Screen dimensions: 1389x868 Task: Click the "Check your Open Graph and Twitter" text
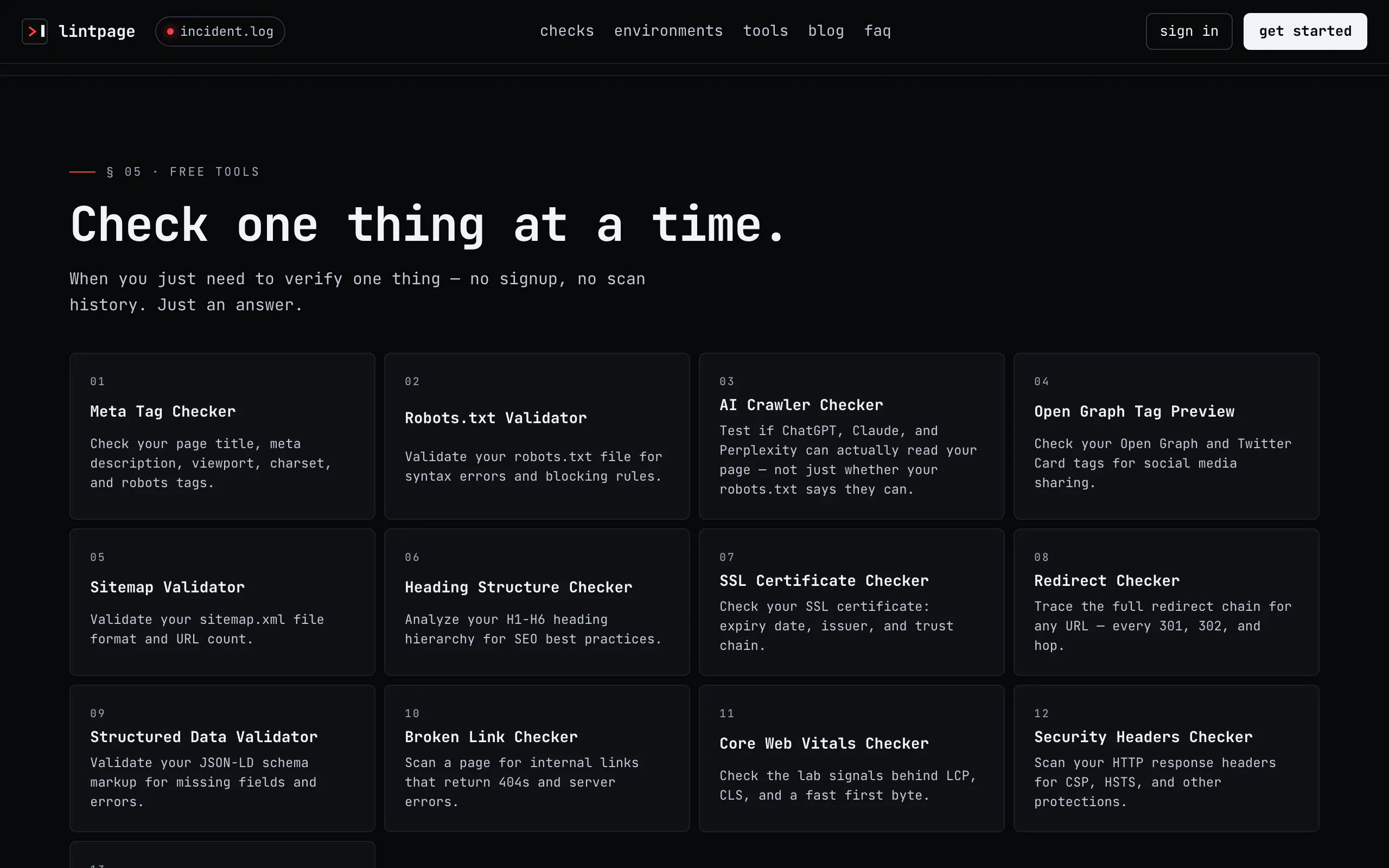click(x=1162, y=463)
